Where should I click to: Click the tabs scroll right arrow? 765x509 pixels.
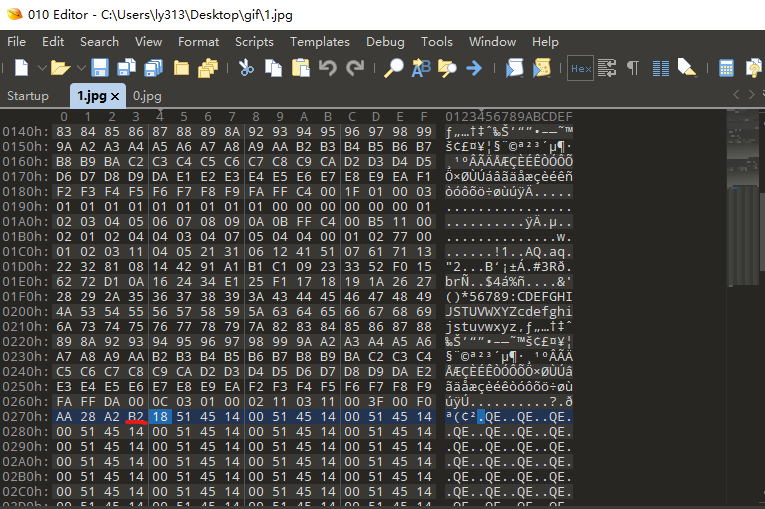coord(751,95)
